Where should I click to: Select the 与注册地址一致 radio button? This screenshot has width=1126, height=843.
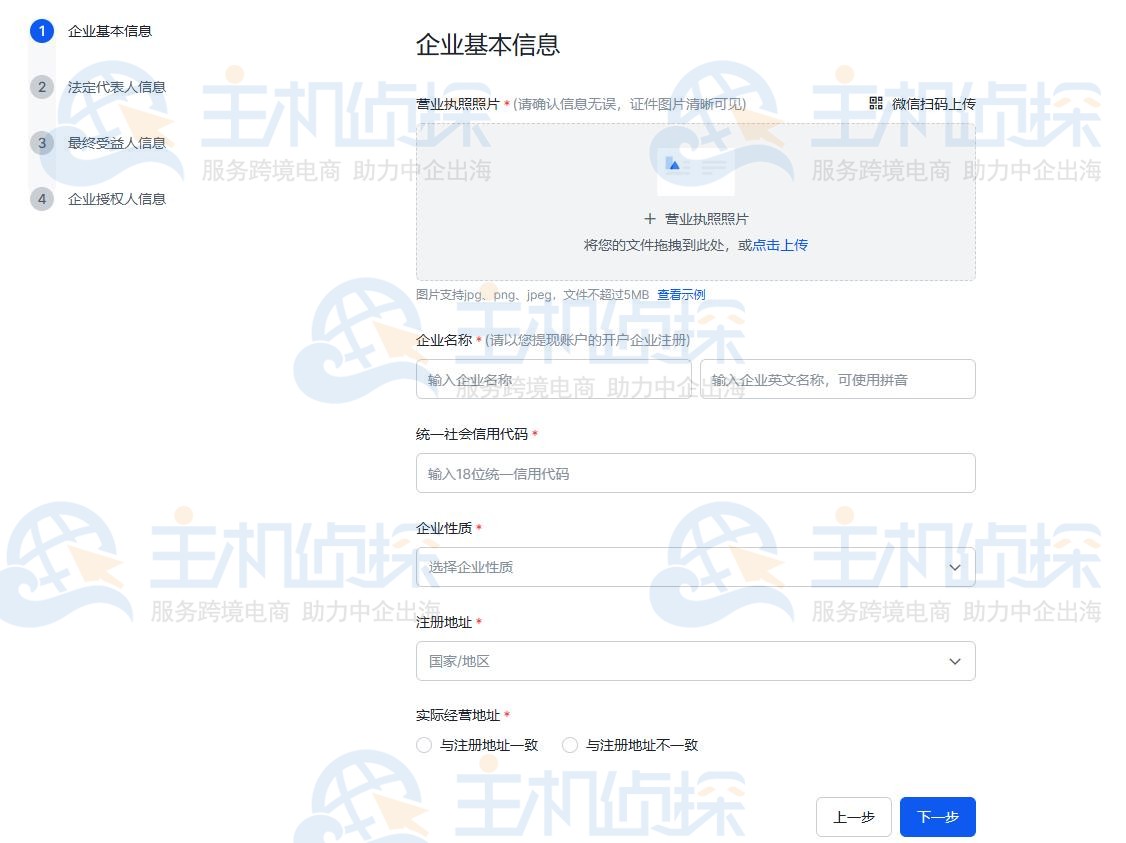pos(423,744)
